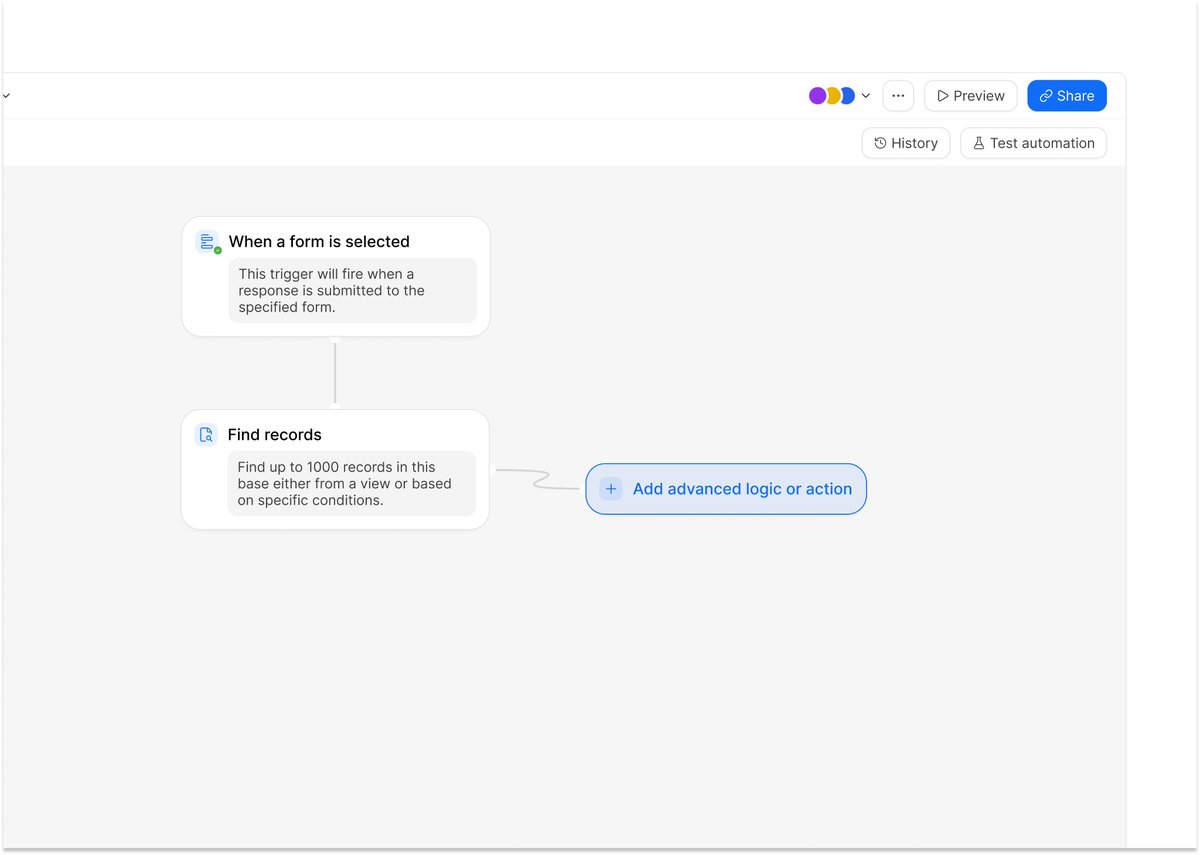Click the purple collaborator avatar
Image resolution: width=1200 pixels, height=855 pixels.
pos(817,96)
